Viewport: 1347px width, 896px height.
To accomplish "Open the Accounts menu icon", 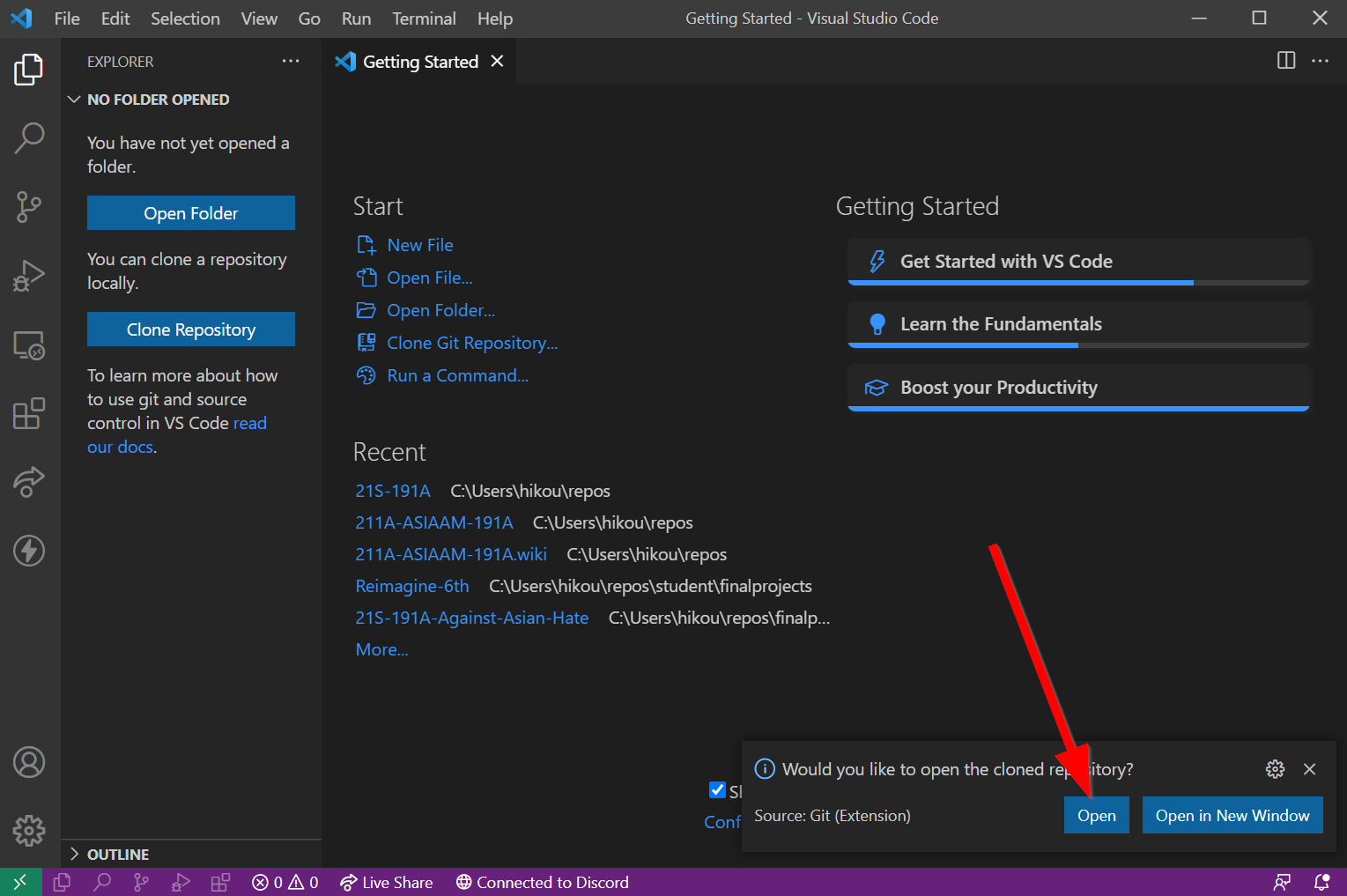I will 29,762.
